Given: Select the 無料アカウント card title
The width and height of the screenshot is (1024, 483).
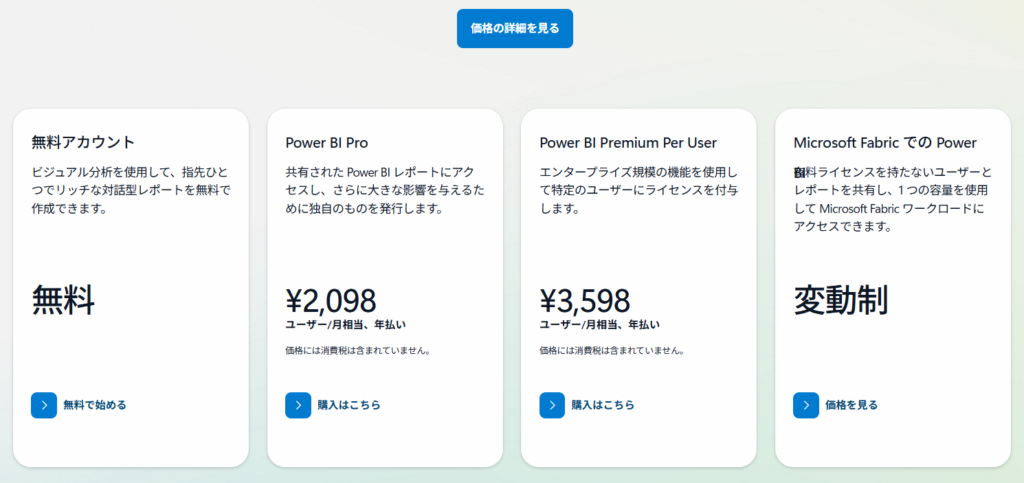Looking at the screenshot, I should pyautogui.click(x=83, y=142).
